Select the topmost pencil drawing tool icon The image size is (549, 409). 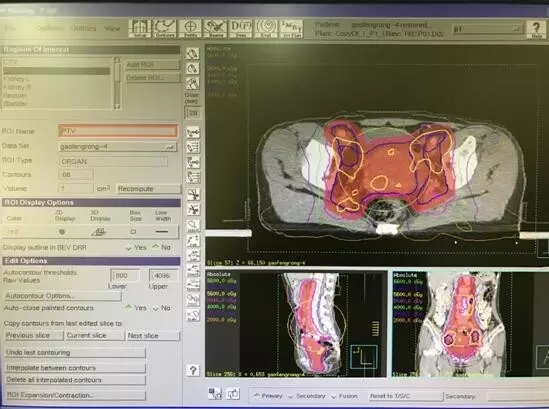pyautogui.click(x=192, y=54)
